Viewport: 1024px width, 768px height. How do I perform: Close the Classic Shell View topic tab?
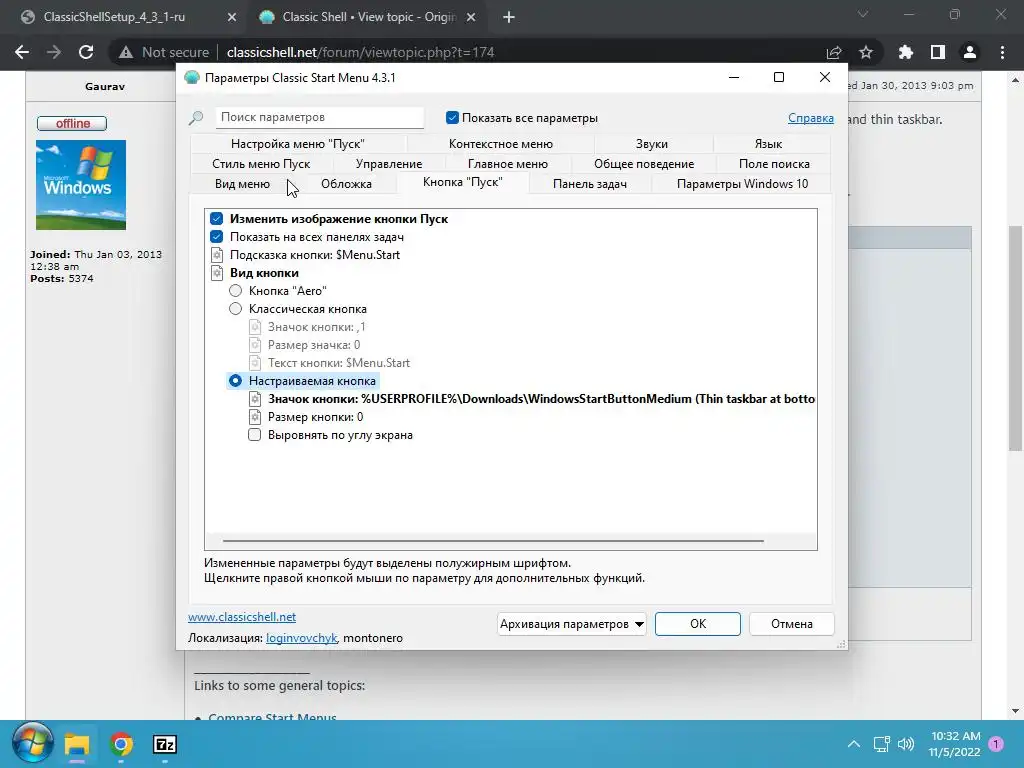[x=471, y=18]
